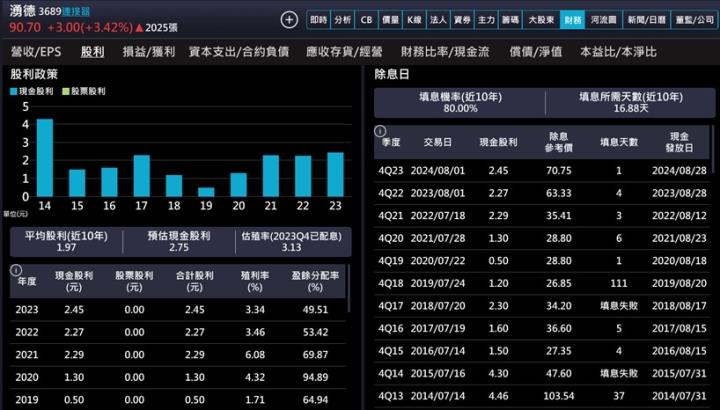Viewport: 720px width, 410px height.
Task: Click the 現金發放日 column header
Action: coord(679,142)
